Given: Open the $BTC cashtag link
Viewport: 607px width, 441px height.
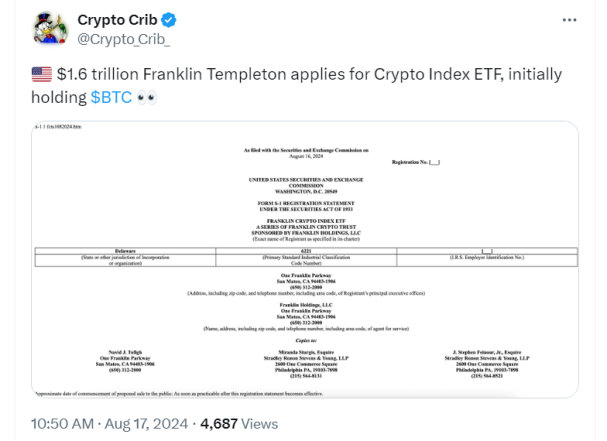Looking at the screenshot, I should coord(111,98).
